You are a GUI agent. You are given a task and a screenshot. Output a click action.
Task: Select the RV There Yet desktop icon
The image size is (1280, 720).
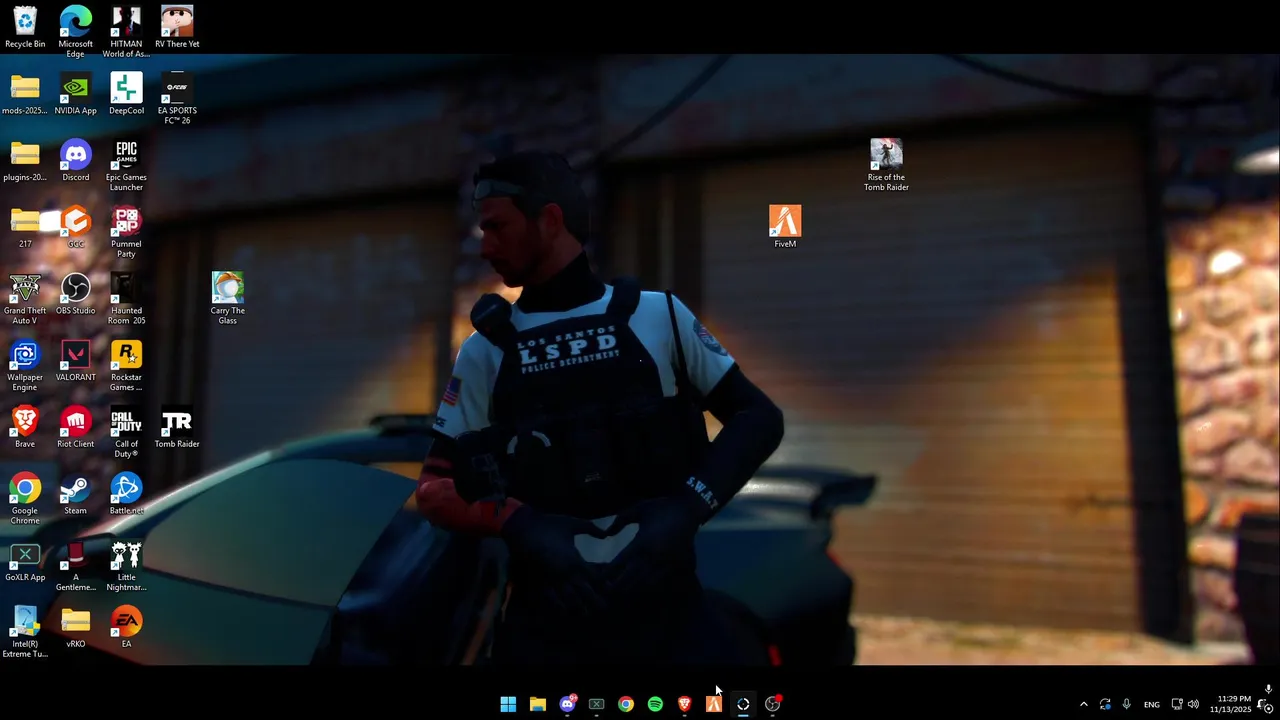(x=177, y=27)
